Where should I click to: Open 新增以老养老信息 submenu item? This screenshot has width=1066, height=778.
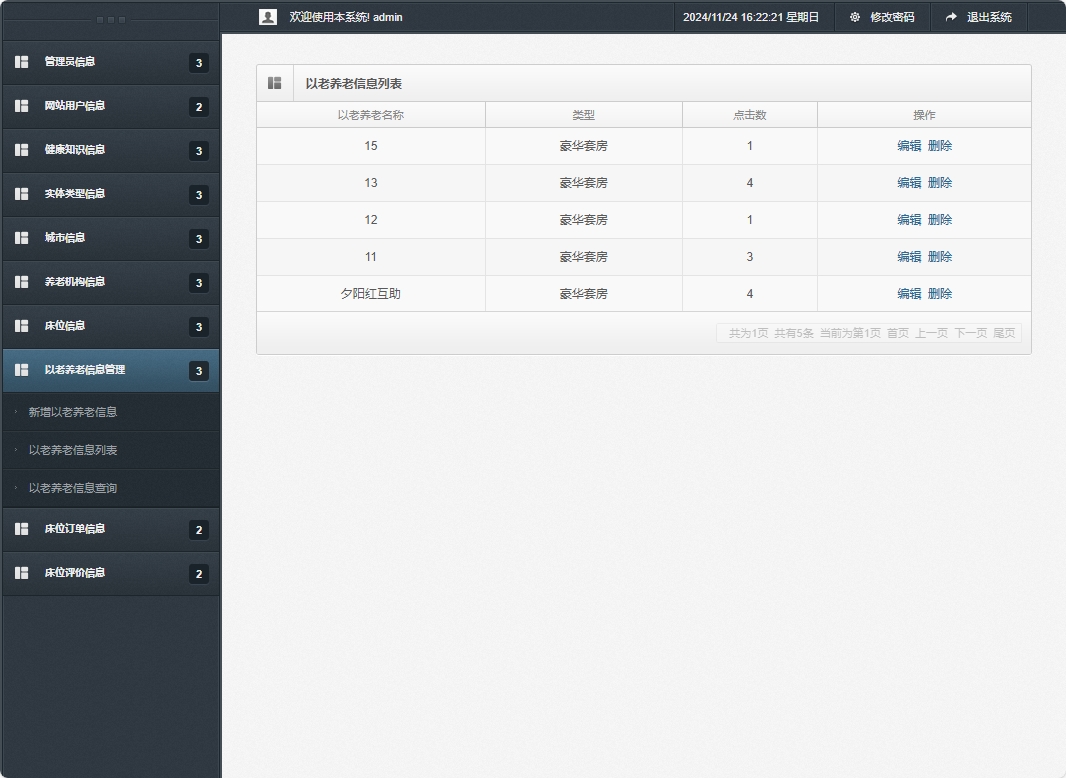click(x=73, y=412)
